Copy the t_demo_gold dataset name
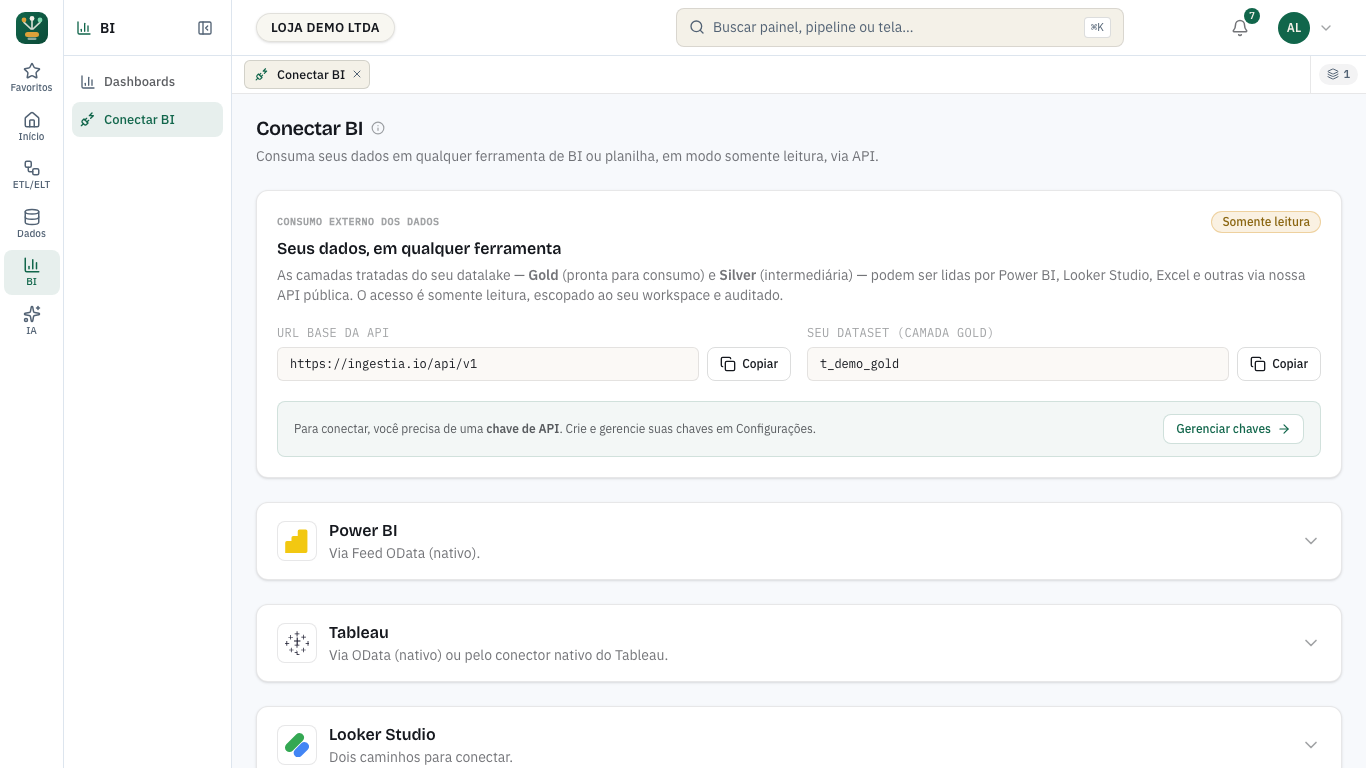The image size is (1366, 768). (1279, 364)
